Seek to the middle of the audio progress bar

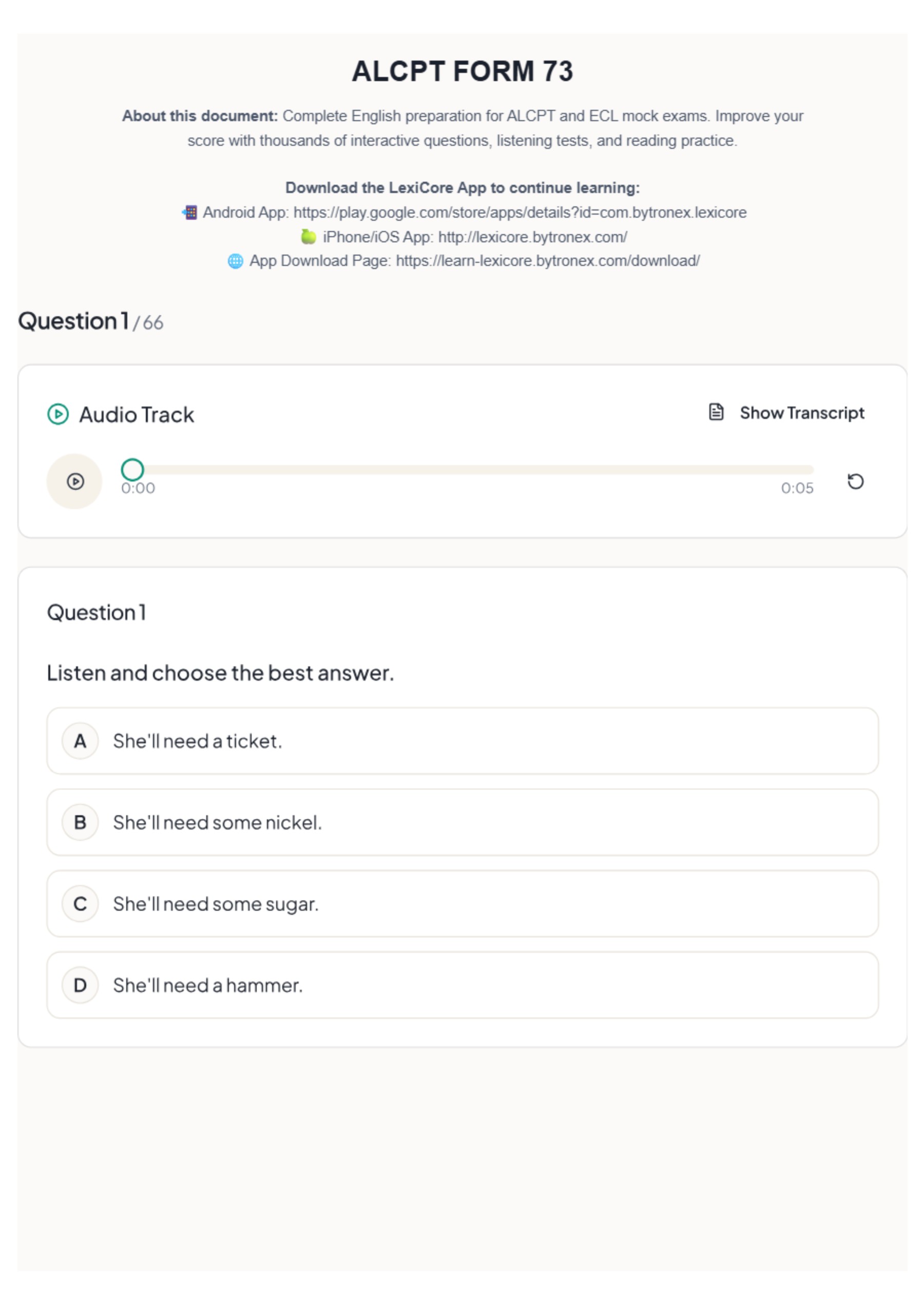click(x=467, y=470)
